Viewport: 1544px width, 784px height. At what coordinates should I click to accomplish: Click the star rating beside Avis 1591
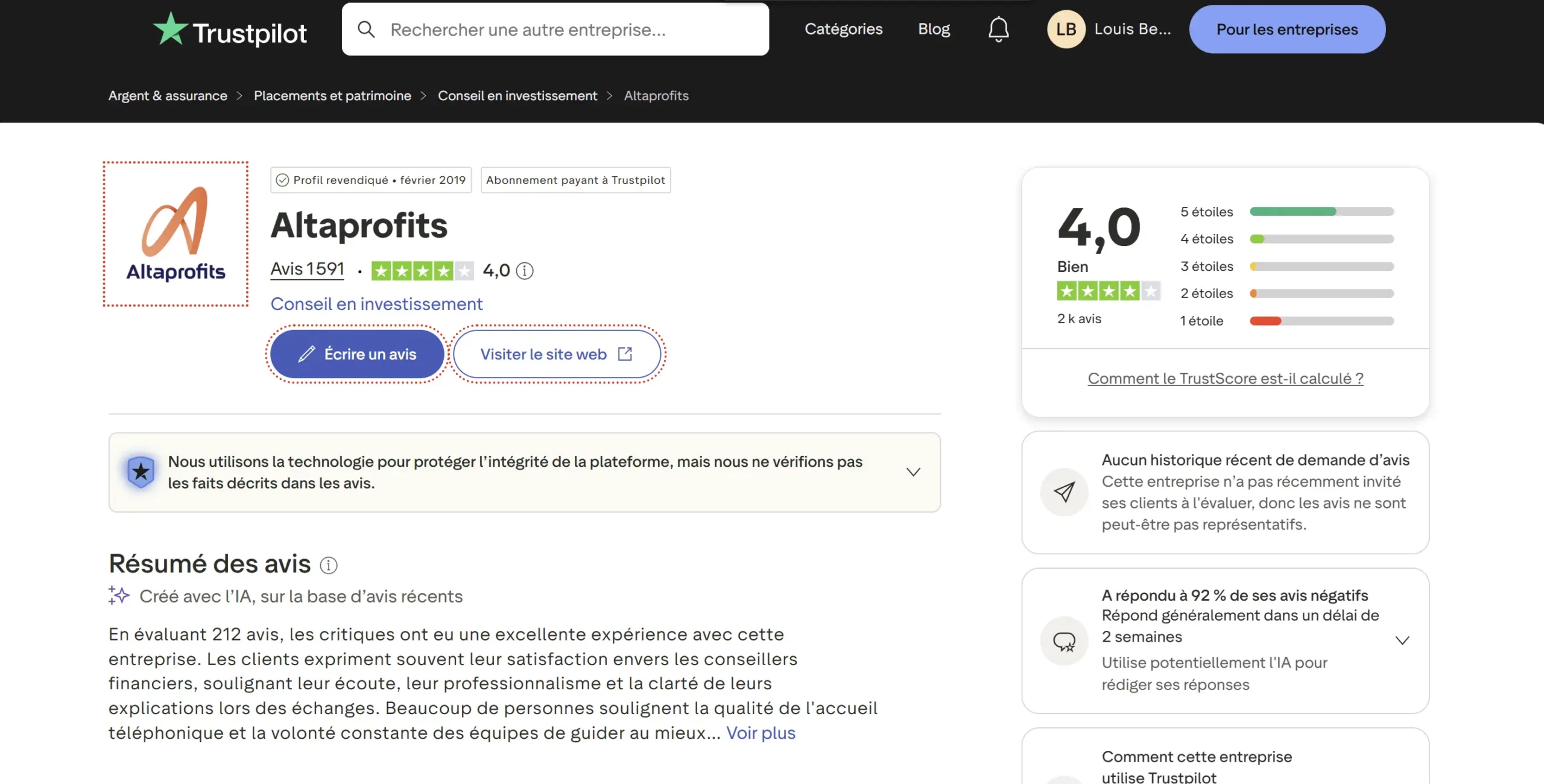pyautogui.click(x=422, y=271)
